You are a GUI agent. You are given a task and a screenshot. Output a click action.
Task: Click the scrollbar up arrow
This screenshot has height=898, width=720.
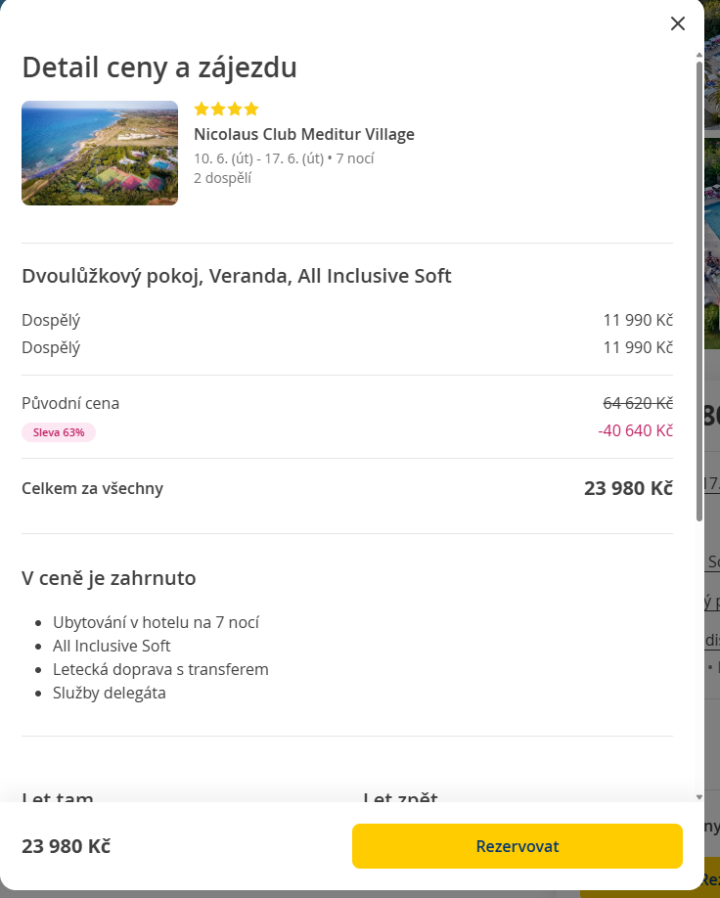coord(699,56)
